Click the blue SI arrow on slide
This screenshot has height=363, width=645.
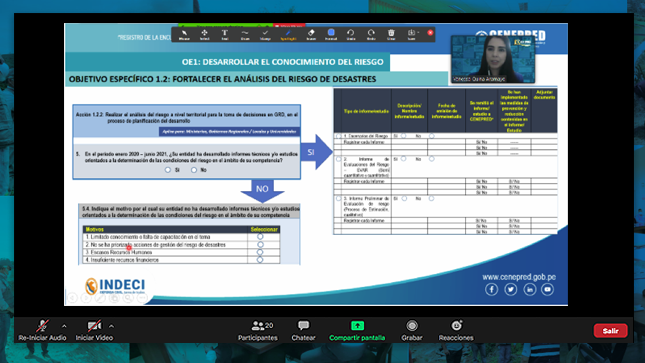pyautogui.click(x=316, y=152)
